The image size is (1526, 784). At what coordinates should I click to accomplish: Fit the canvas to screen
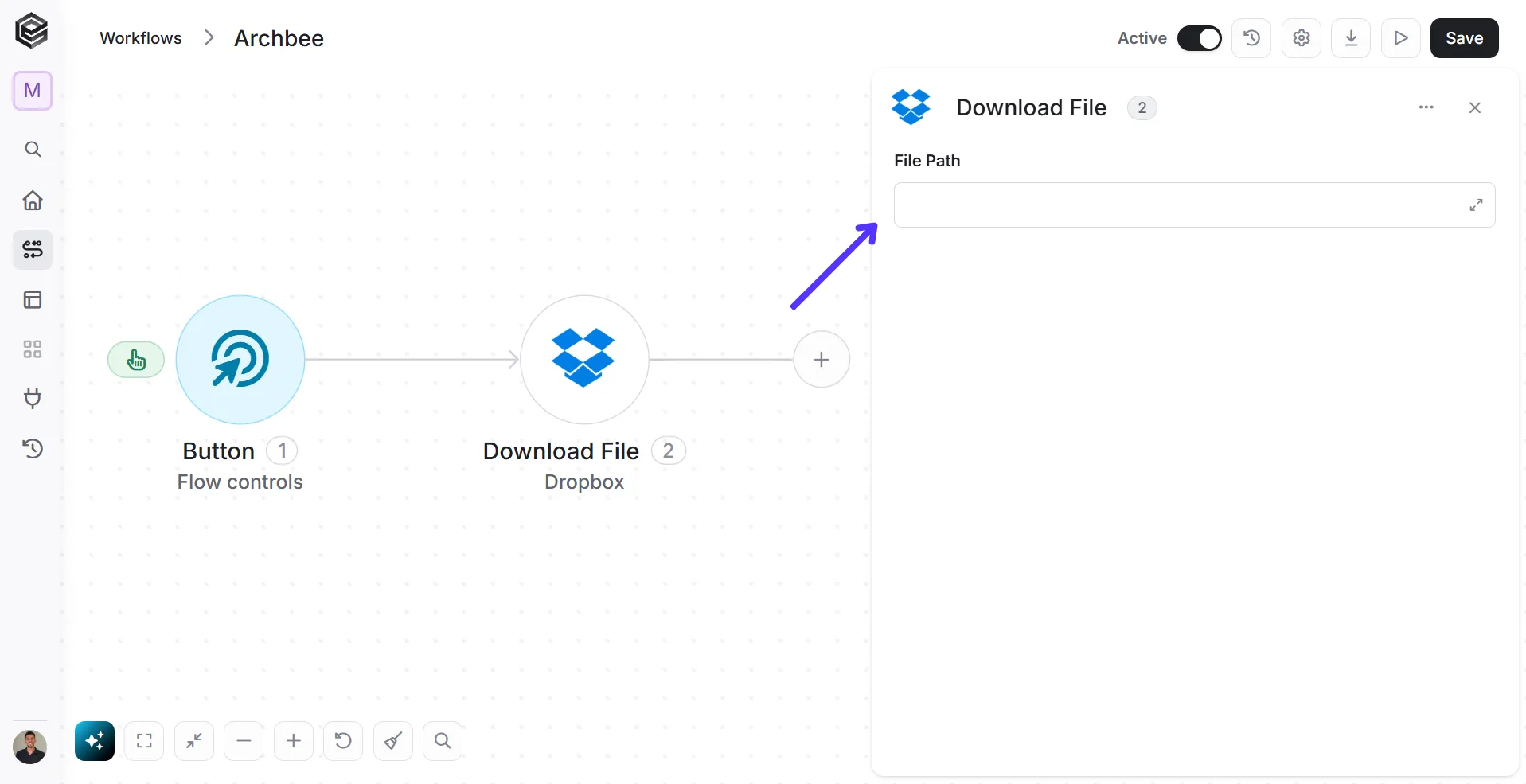coord(144,741)
